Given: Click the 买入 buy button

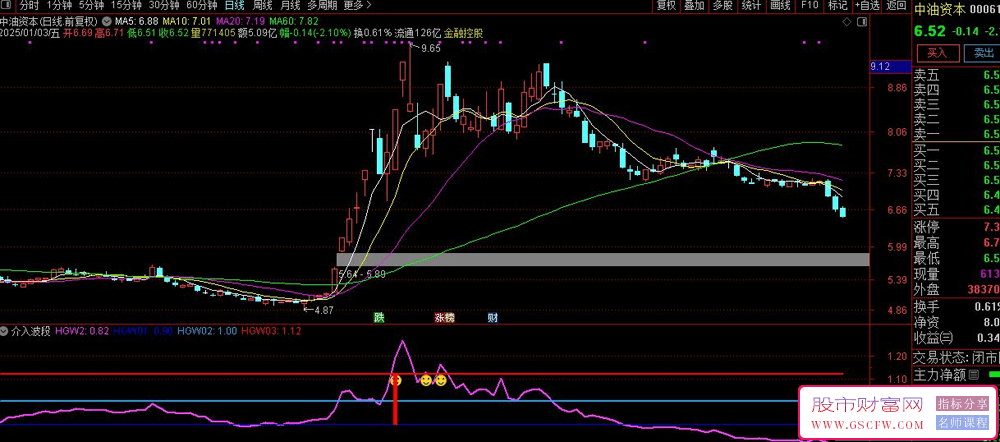Looking at the screenshot, I should tap(937, 52).
